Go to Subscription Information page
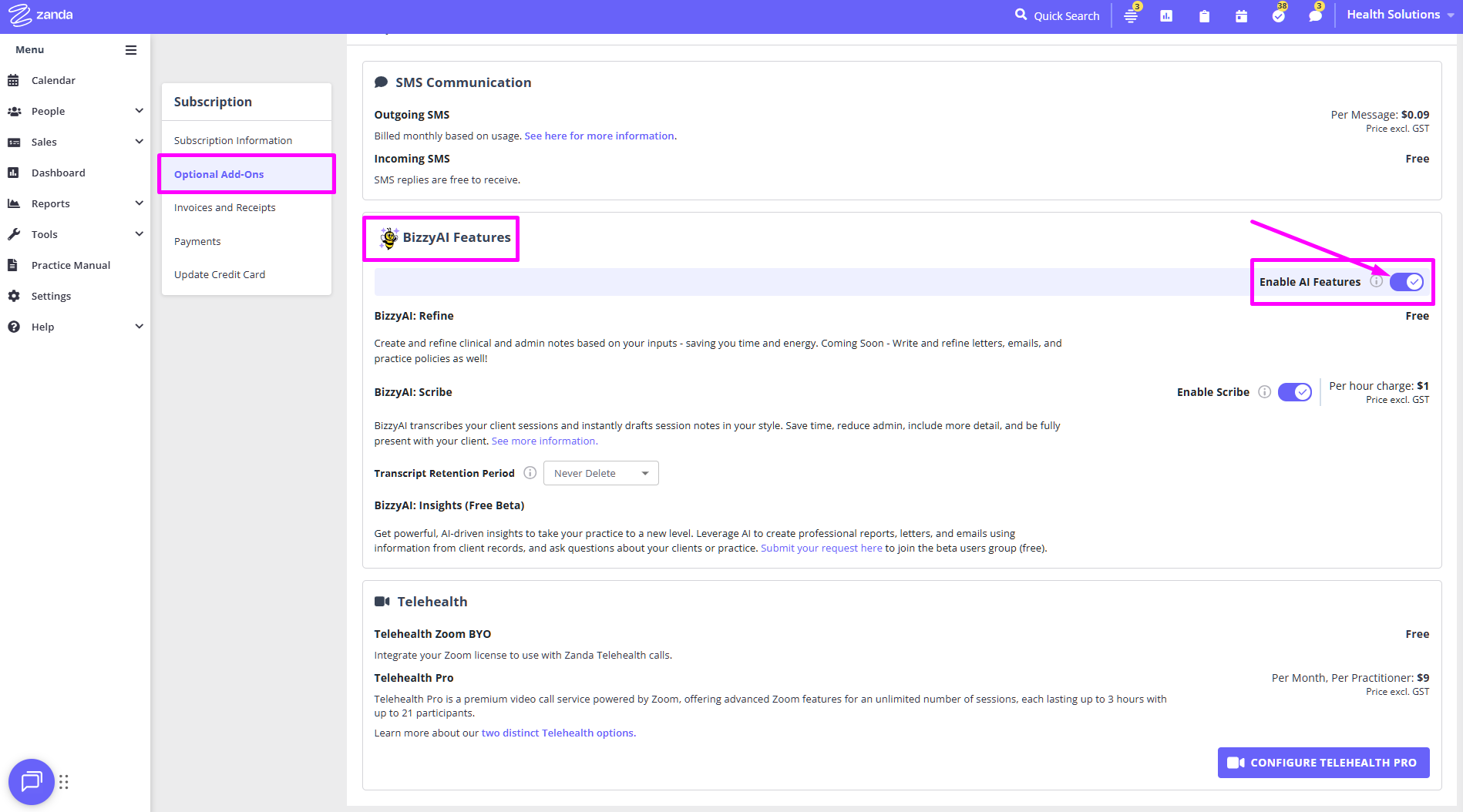This screenshot has width=1463, height=812. (233, 141)
